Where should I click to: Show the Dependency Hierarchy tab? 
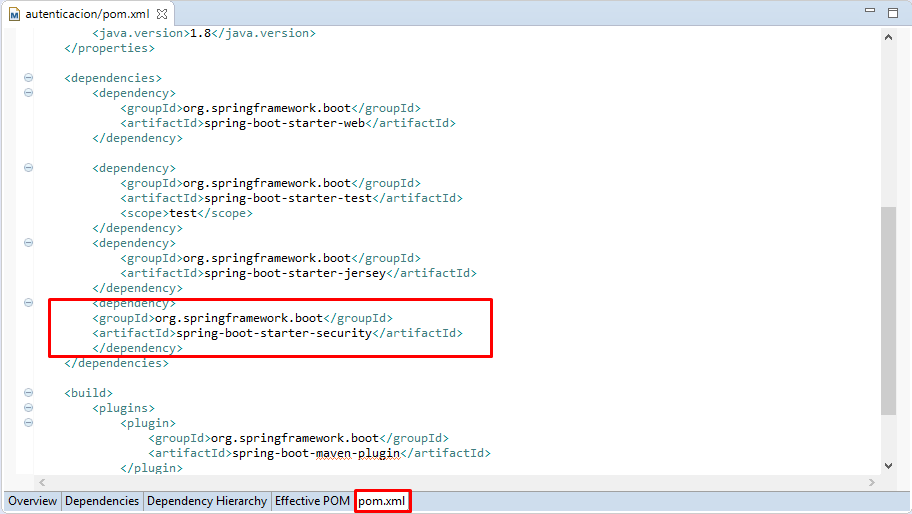point(207,501)
